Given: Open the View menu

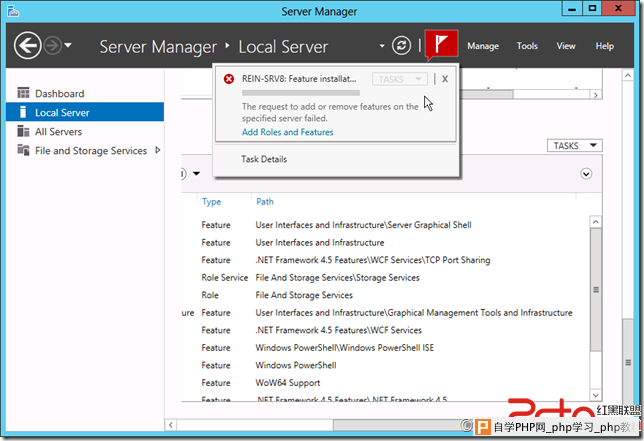Looking at the screenshot, I should (566, 46).
